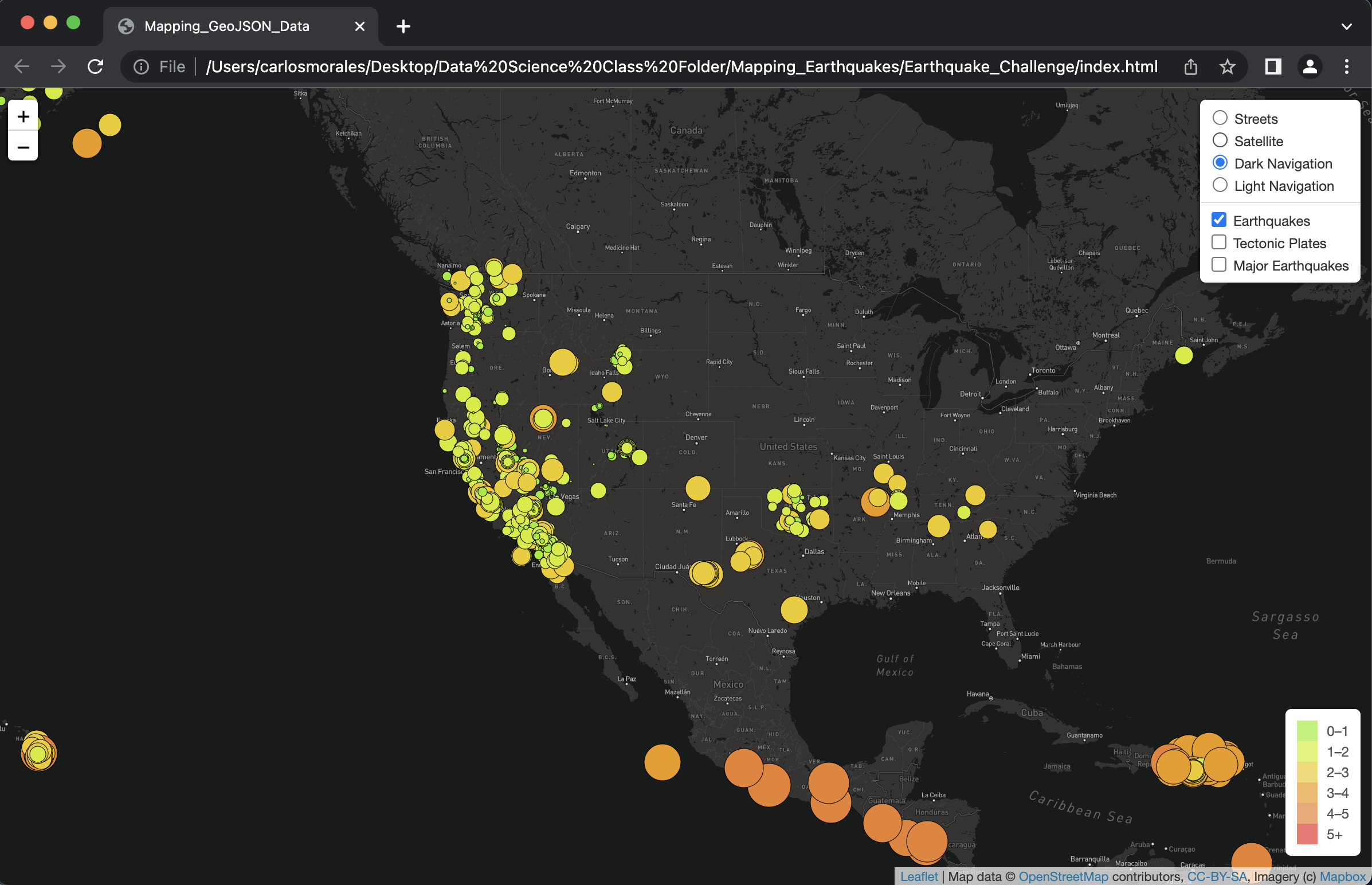Open a new browser tab
Image resolution: width=1372 pixels, height=885 pixels.
403,26
